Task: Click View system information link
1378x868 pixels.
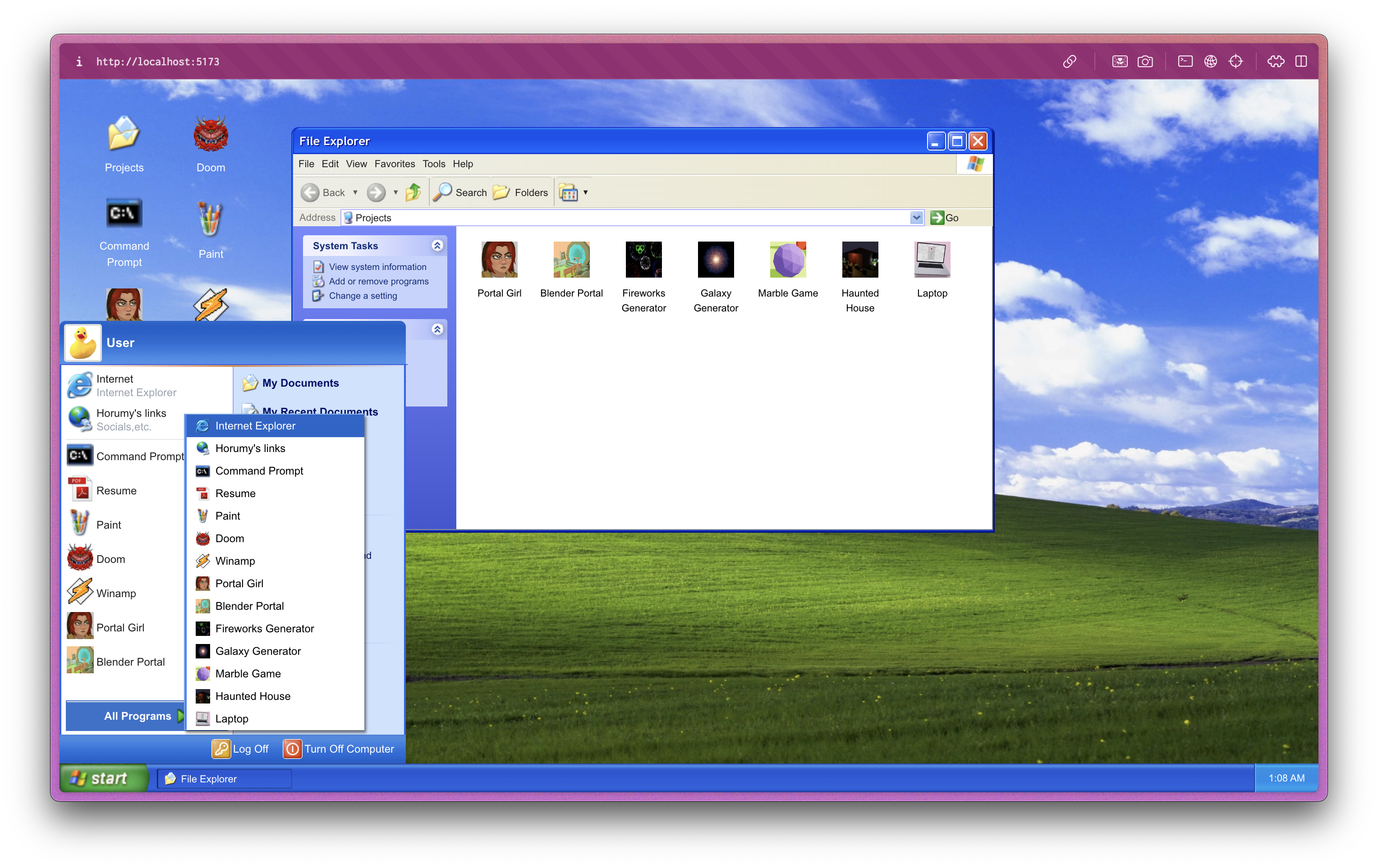Action: click(x=377, y=266)
